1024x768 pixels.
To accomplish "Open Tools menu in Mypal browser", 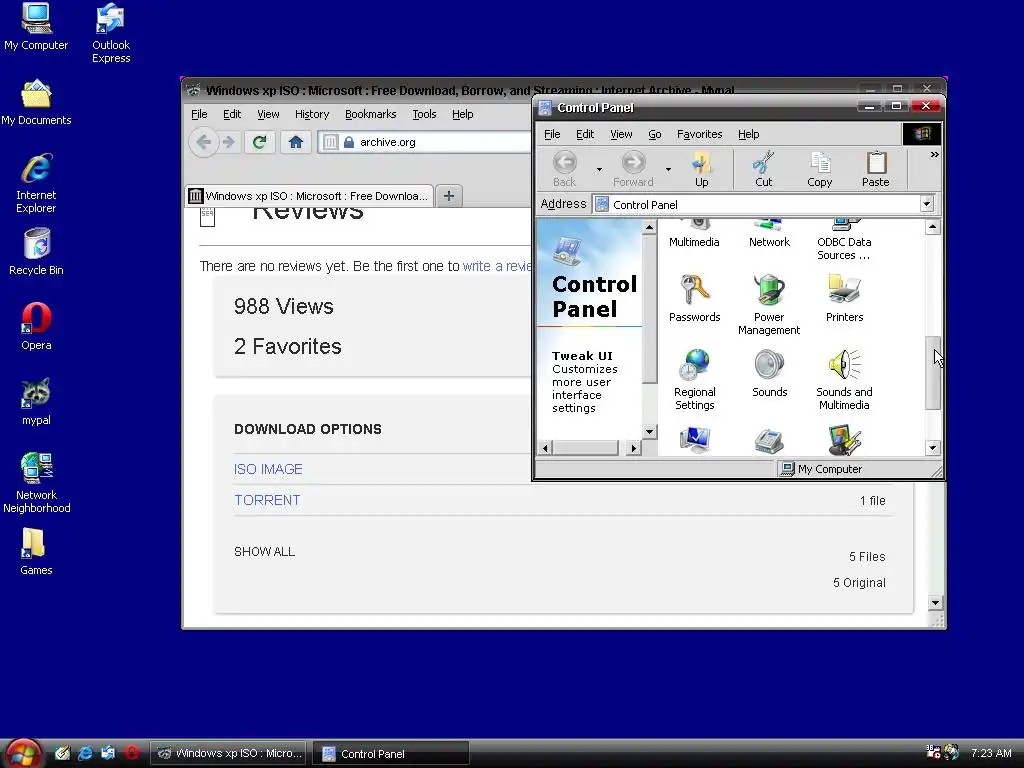I will click(x=424, y=114).
